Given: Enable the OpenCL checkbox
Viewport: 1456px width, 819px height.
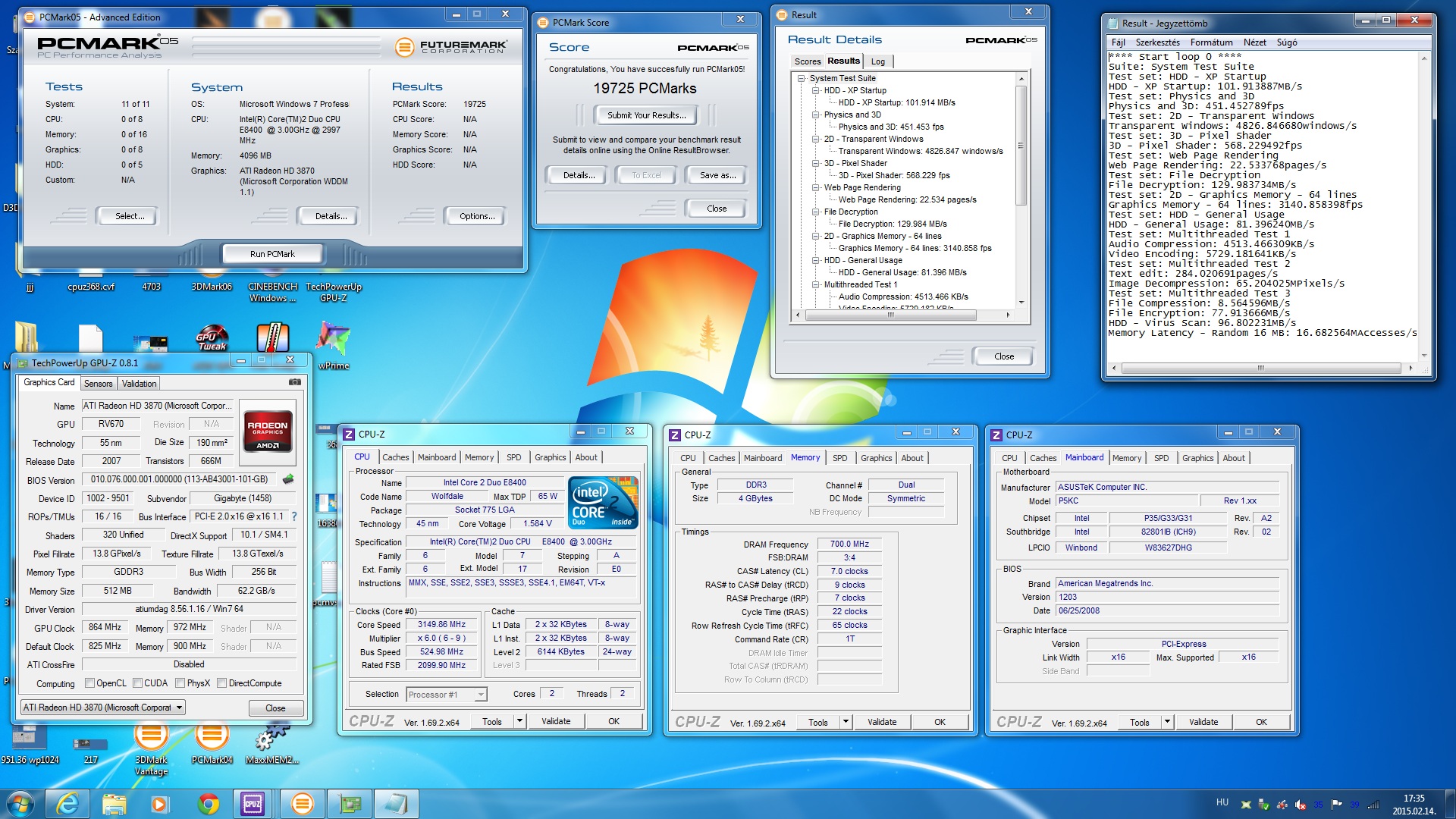Looking at the screenshot, I should 89,683.
